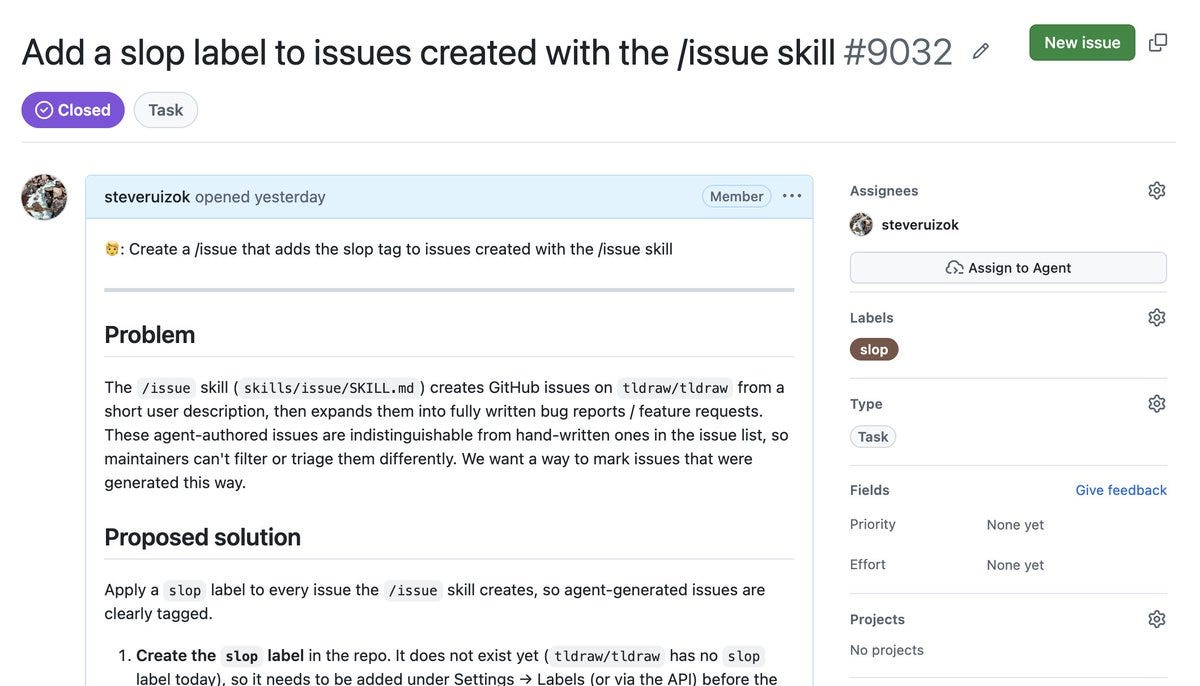Click the small steveruizok assignee avatar
The height and width of the screenshot is (686, 1200).
pyautogui.click(x=861, y=224)
